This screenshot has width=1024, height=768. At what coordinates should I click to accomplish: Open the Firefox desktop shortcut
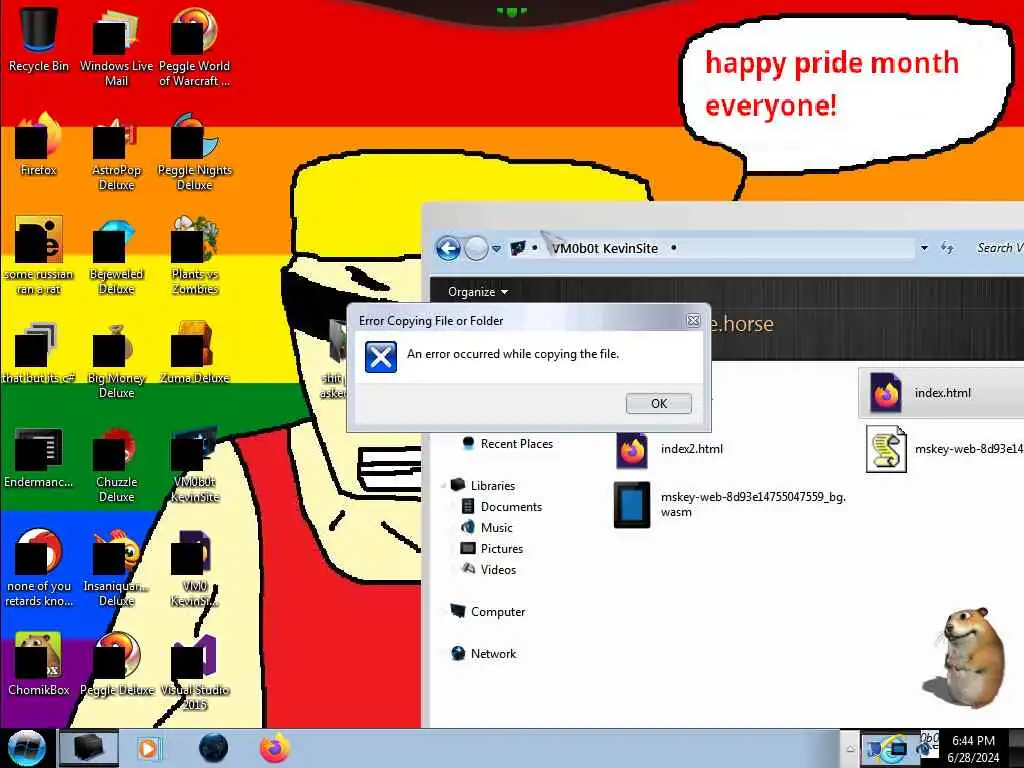39,145
